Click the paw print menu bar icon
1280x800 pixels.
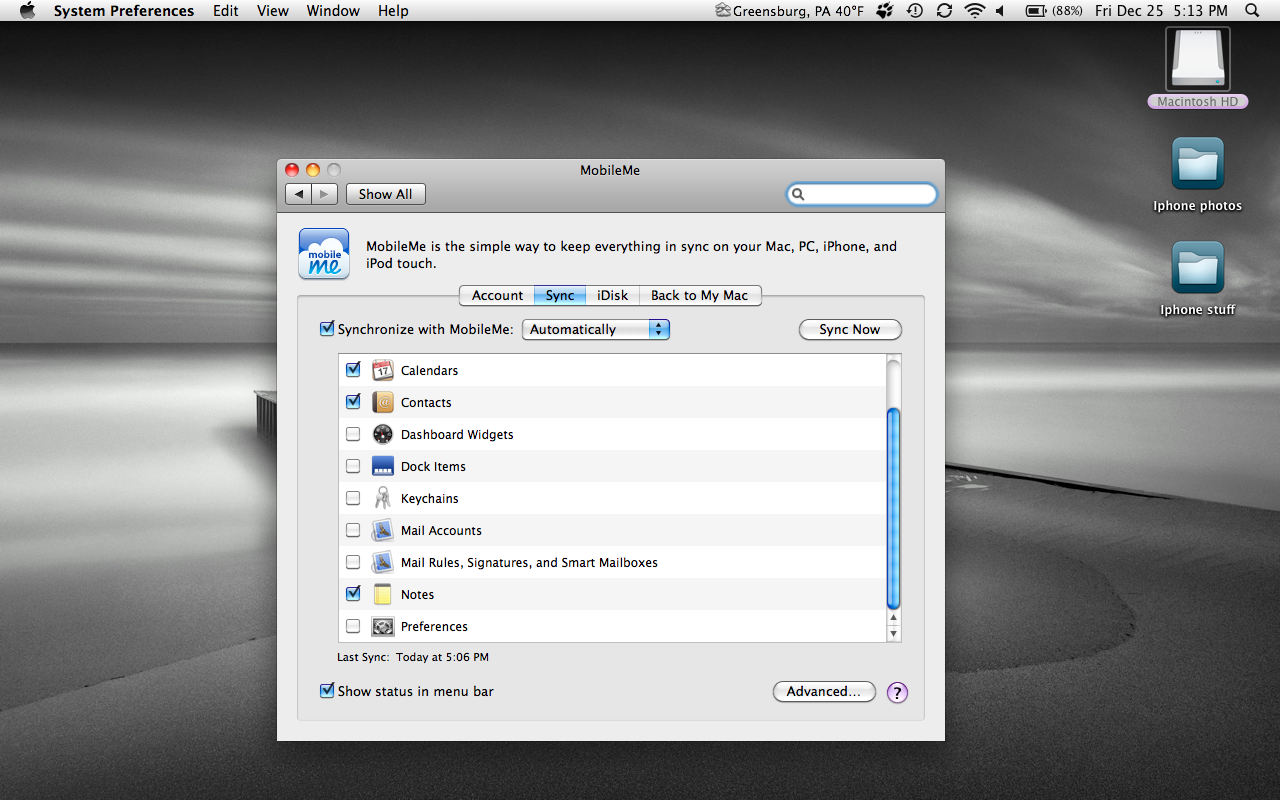coord(885,11)
